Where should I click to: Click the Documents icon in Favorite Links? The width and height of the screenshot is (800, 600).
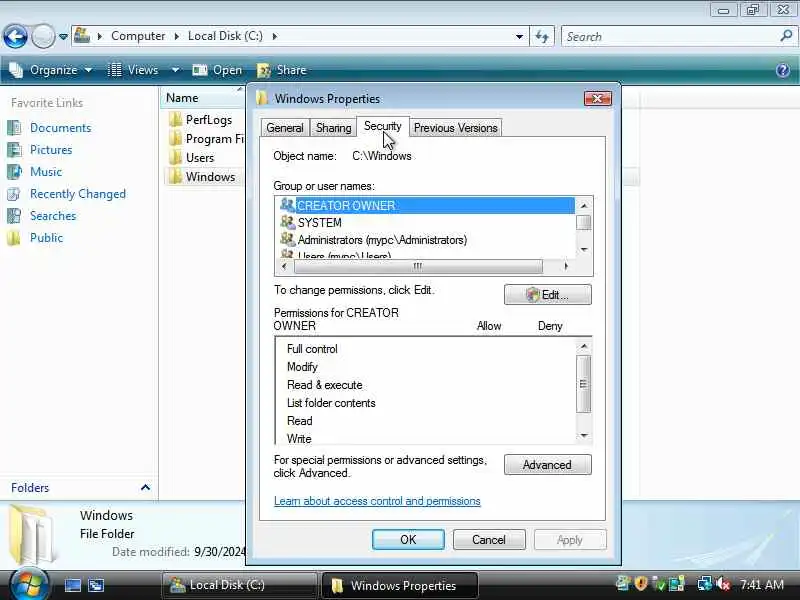pos(14,128)
